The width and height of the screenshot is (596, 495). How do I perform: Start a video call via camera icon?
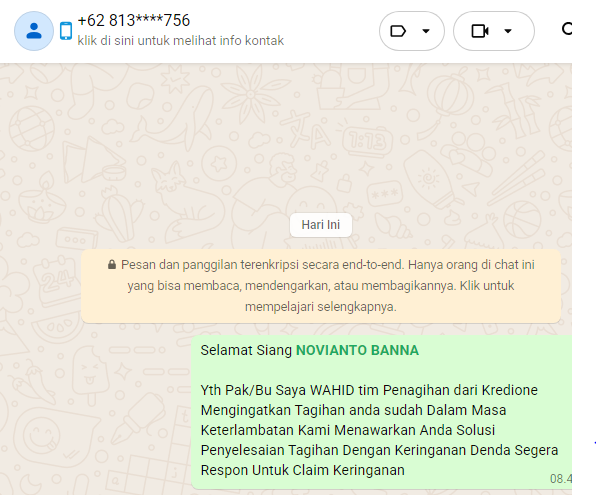[480, 31]
